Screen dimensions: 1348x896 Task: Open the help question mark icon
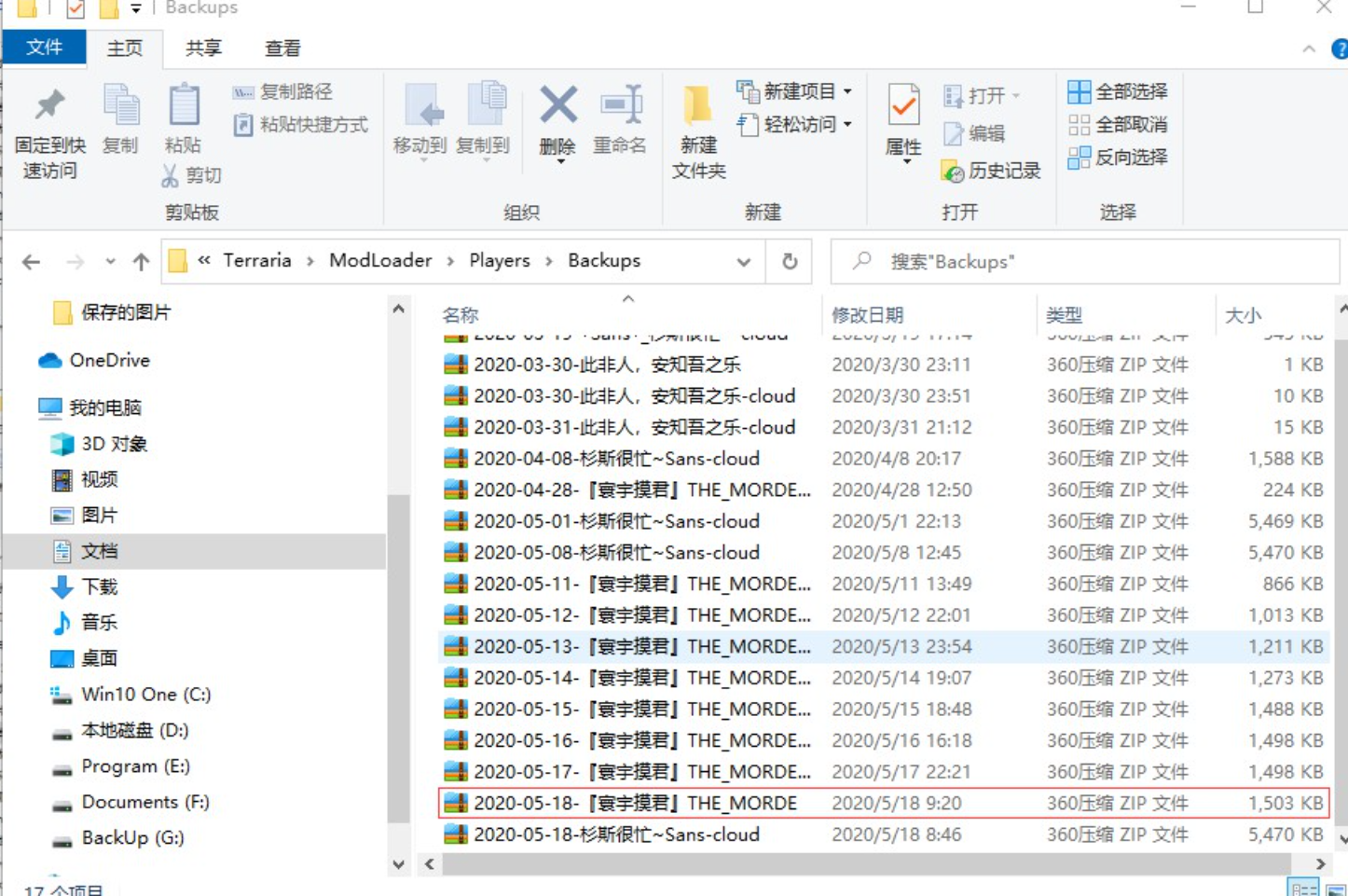pyautogui.click(x=1340, y=49)
